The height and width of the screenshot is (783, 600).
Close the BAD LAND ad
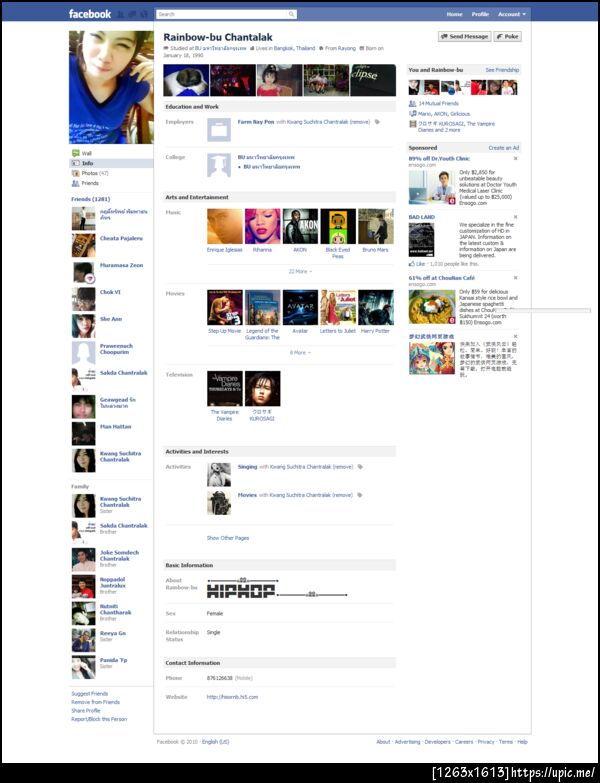tap(516, 217)
